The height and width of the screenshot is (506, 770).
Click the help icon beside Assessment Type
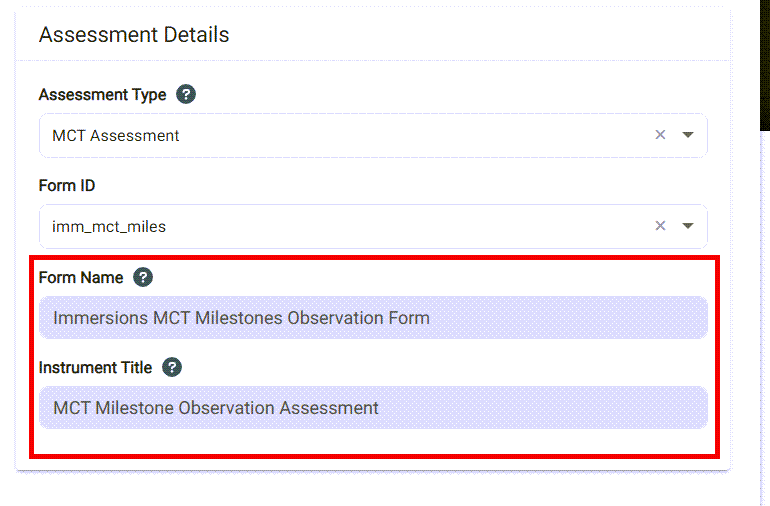(x=186, y=95)
